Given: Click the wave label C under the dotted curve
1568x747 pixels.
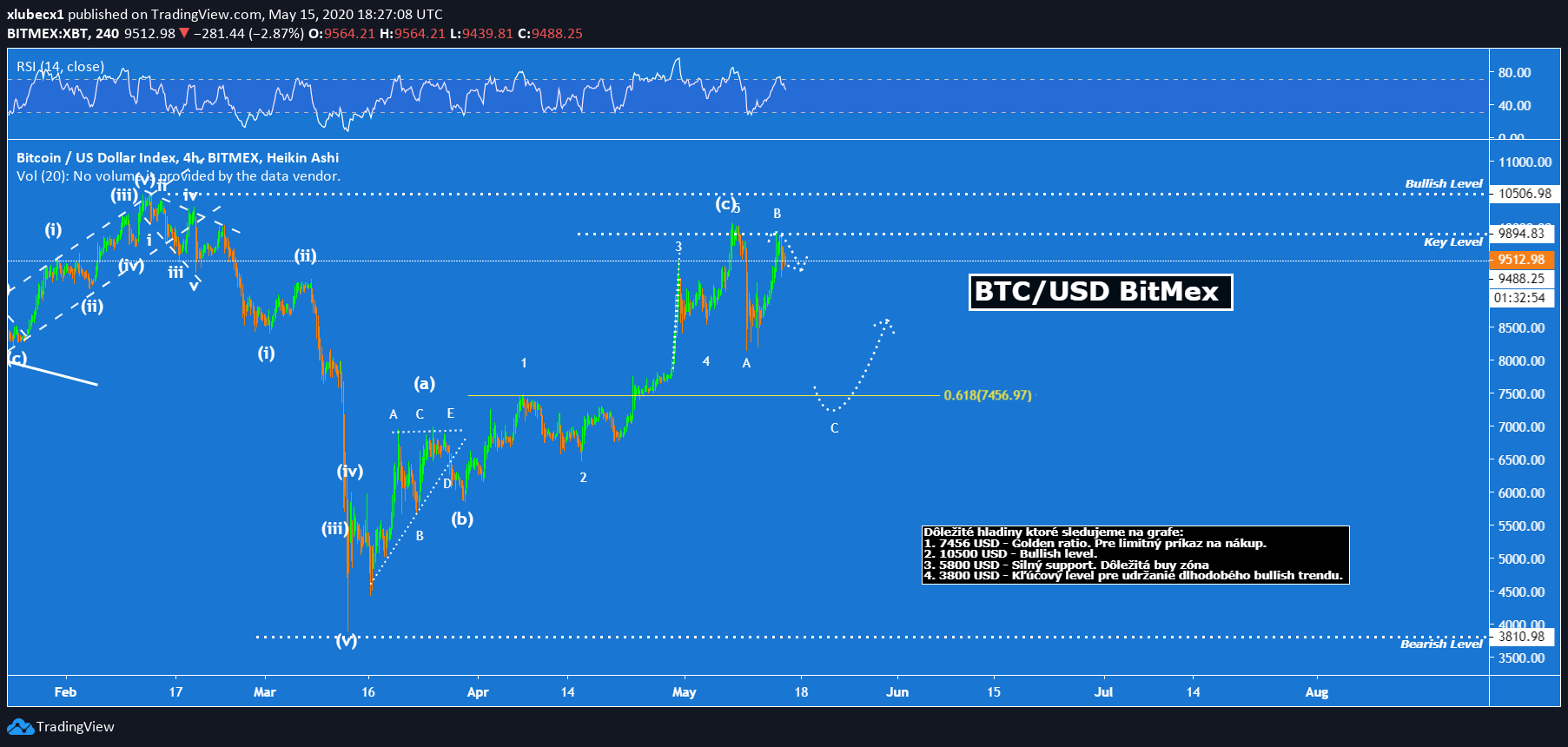Looking at the screenshot, I should (x=834, y=428).
